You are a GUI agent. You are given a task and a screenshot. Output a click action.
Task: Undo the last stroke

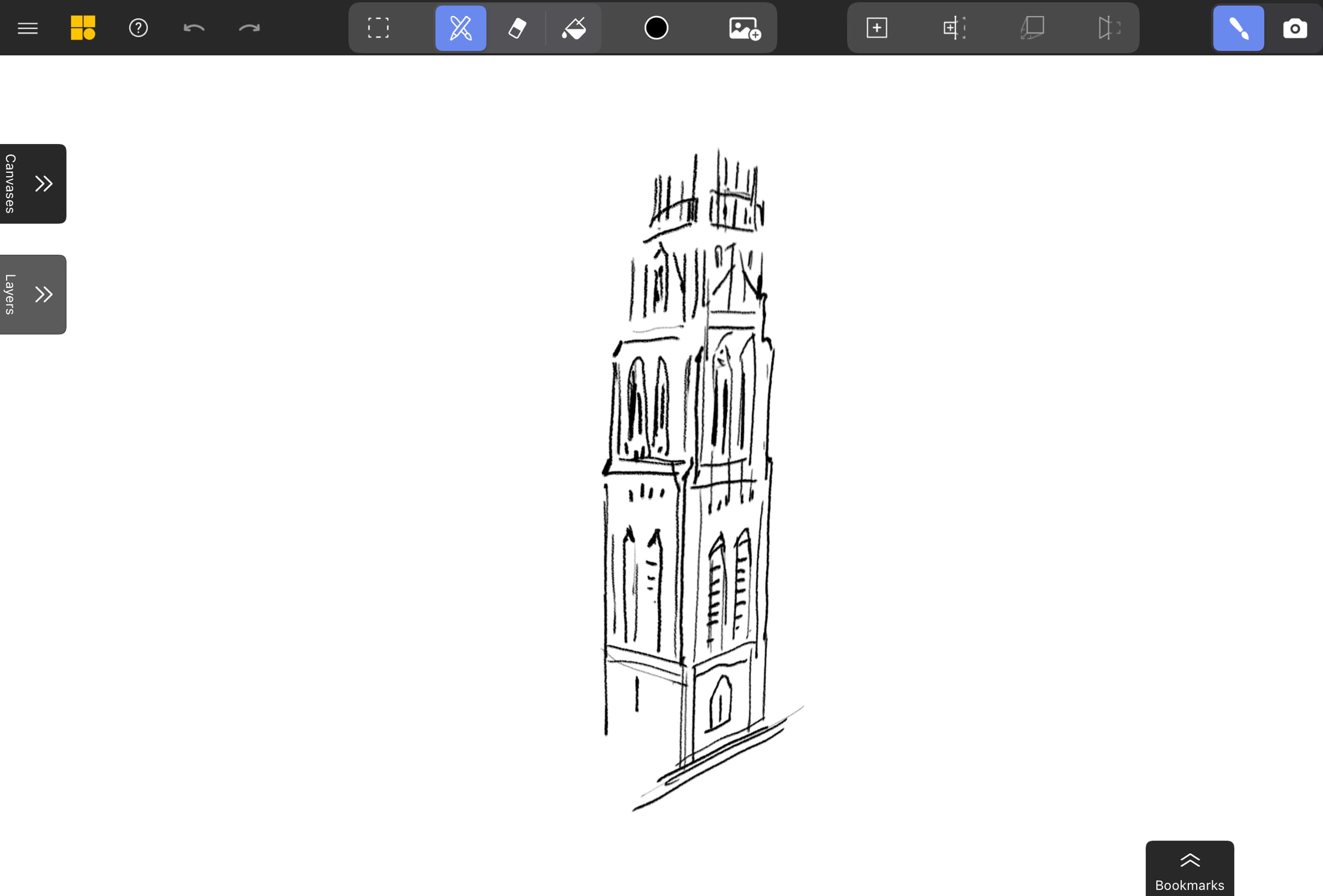coord(194,28)
